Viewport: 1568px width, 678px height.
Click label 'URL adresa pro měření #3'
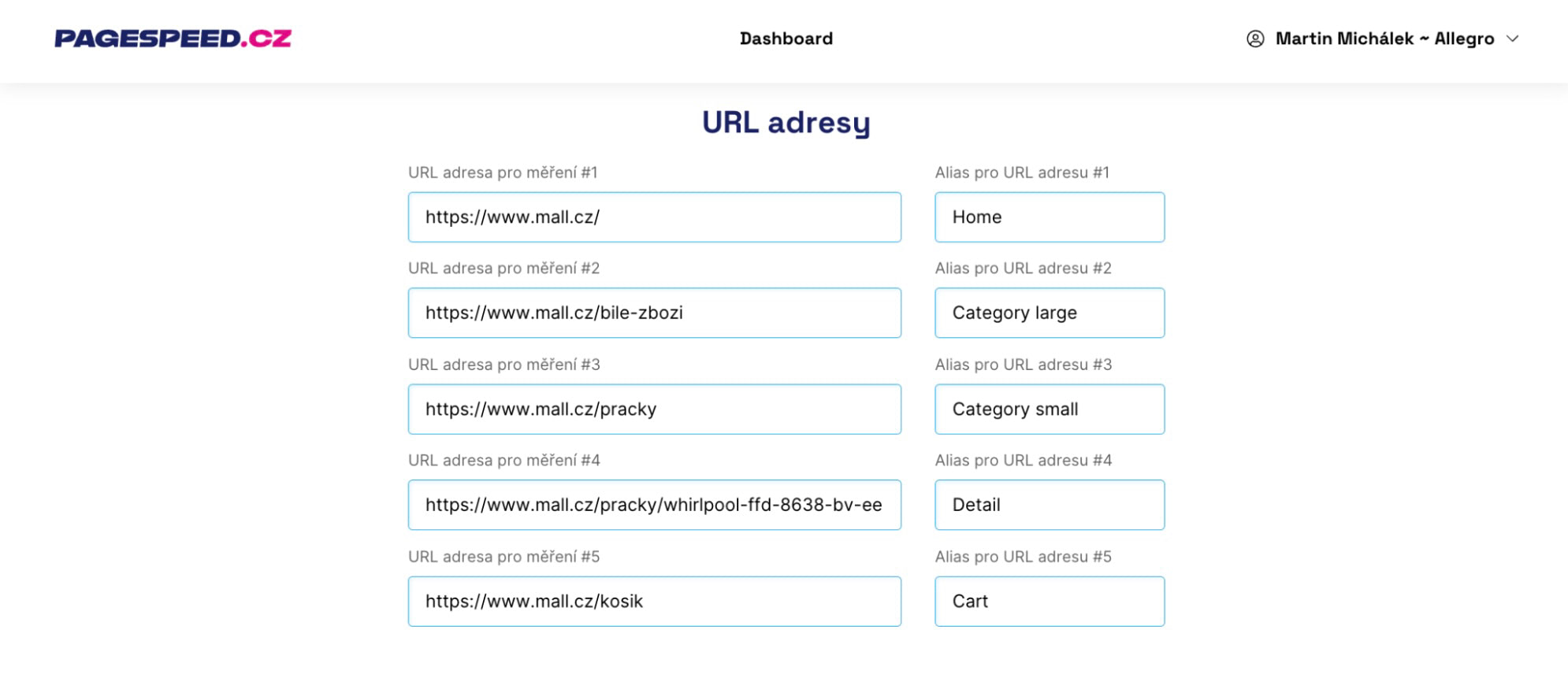pyautogui.click(x=503, y=365)
